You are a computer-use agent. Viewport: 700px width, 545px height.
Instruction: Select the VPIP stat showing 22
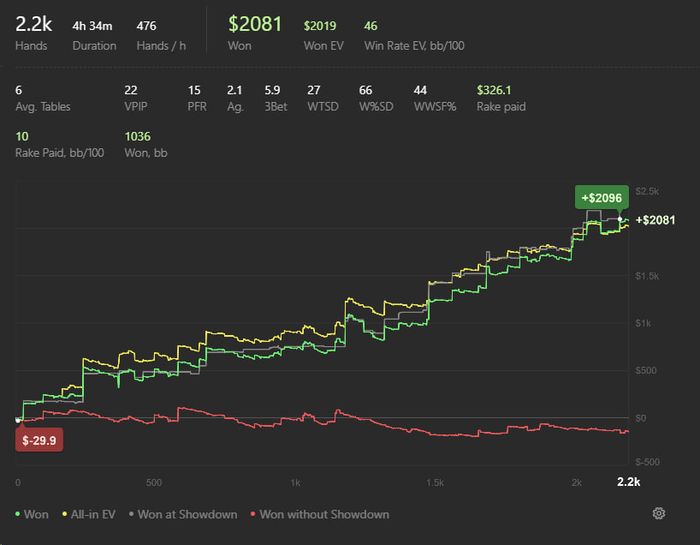tap(135, 98)
